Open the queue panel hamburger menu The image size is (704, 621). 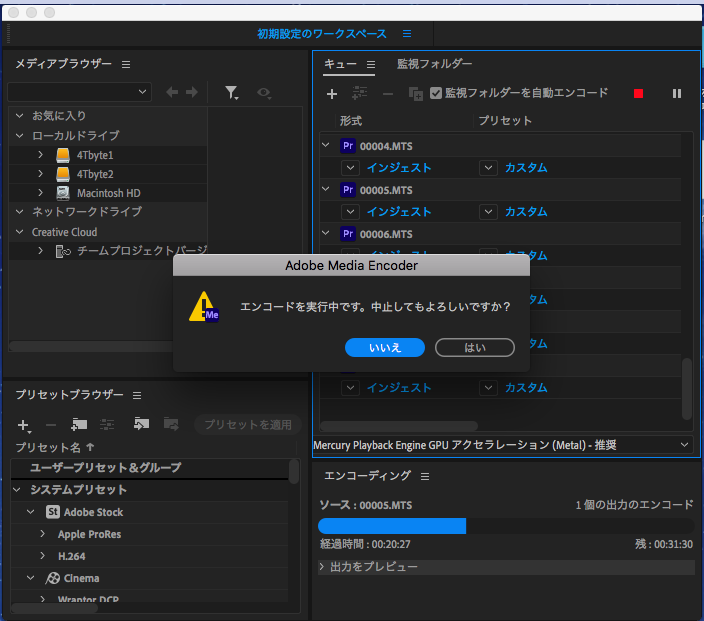coord(370,65)
